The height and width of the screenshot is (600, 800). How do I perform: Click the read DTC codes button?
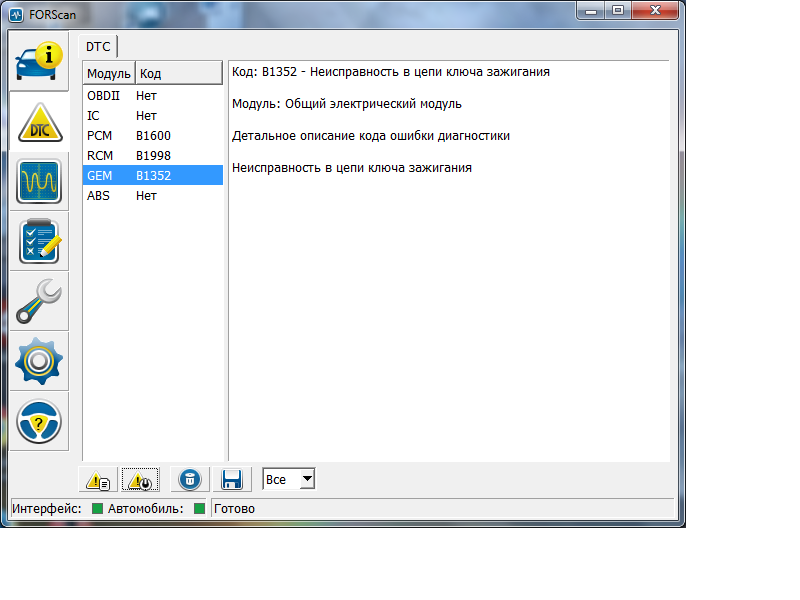click(x=99, y=480)
